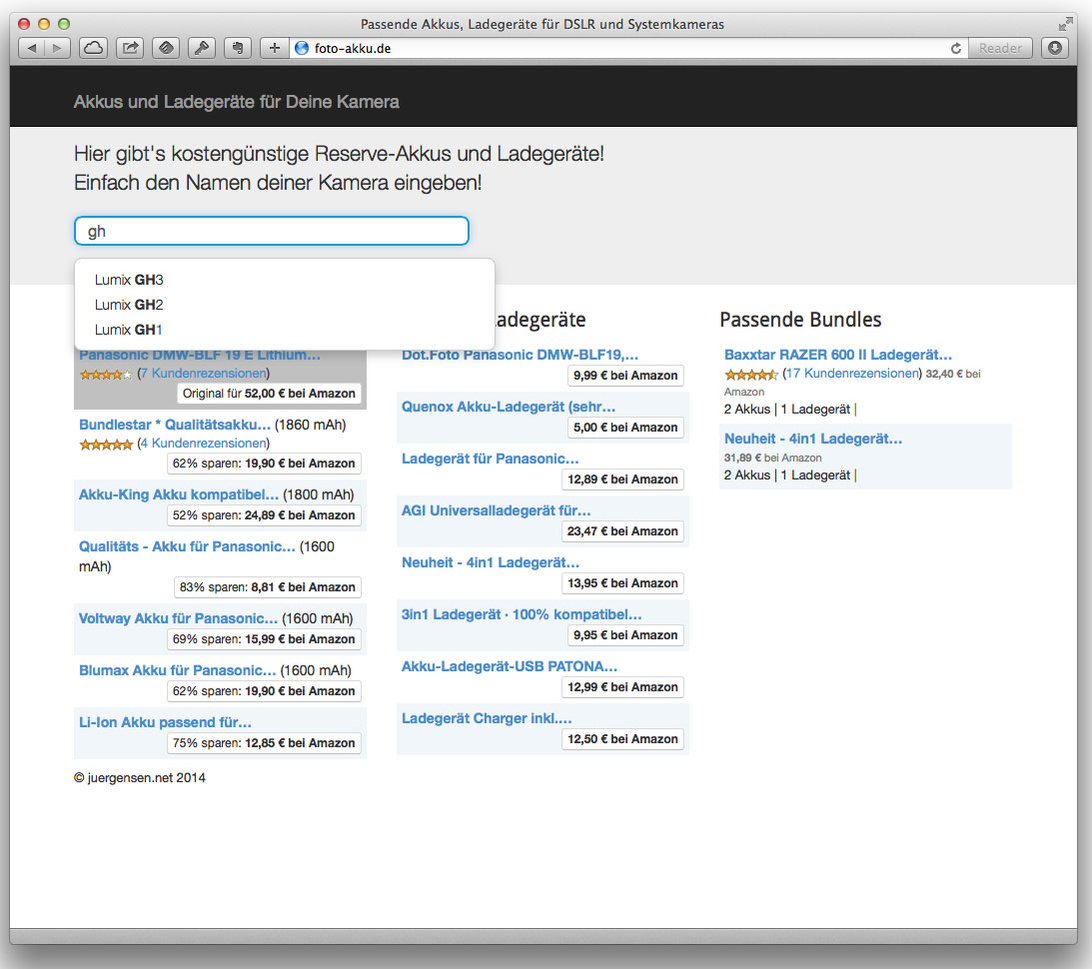Screen dimensions: 1092x969
Task: Select Lumix GH3 from suggestions
Action: click(129, 280)
